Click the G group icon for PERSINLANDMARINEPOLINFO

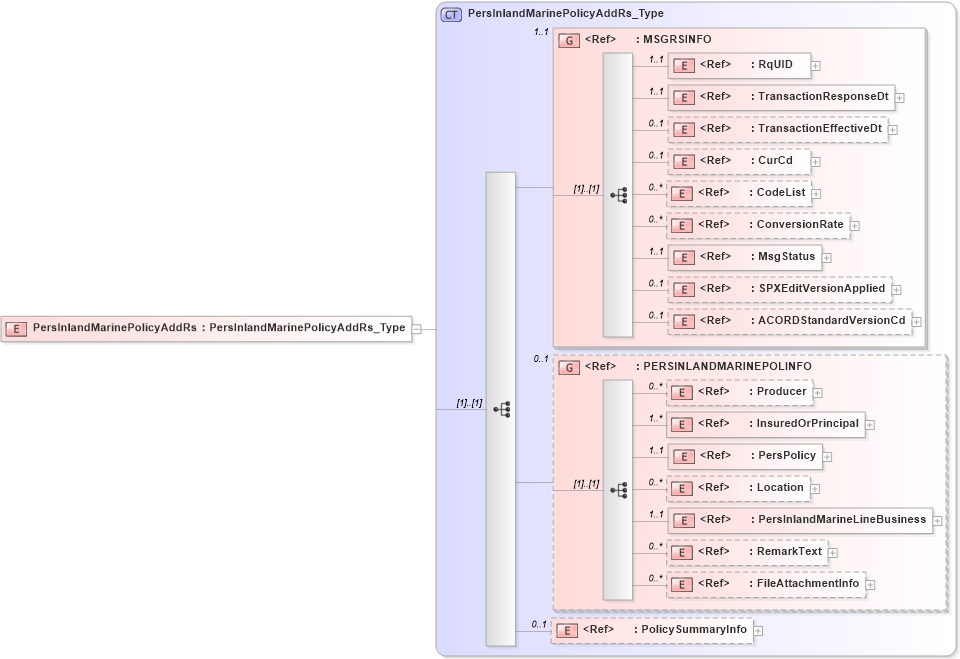(x=568, y=366)
